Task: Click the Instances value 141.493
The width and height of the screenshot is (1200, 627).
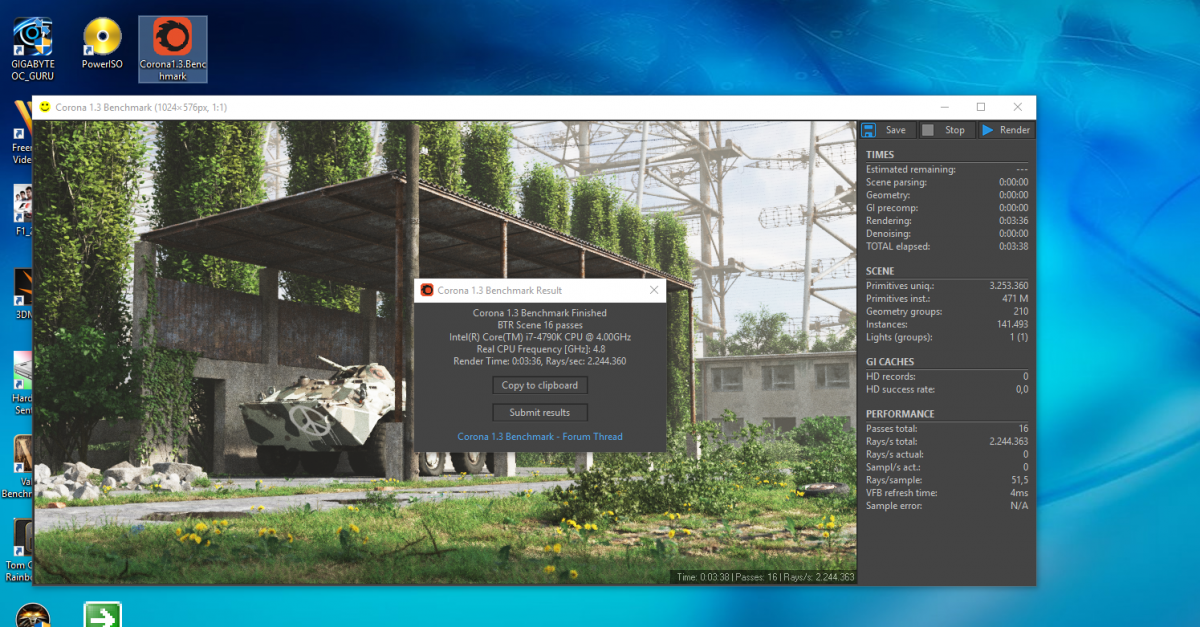Action: (x=1013, y=324)
